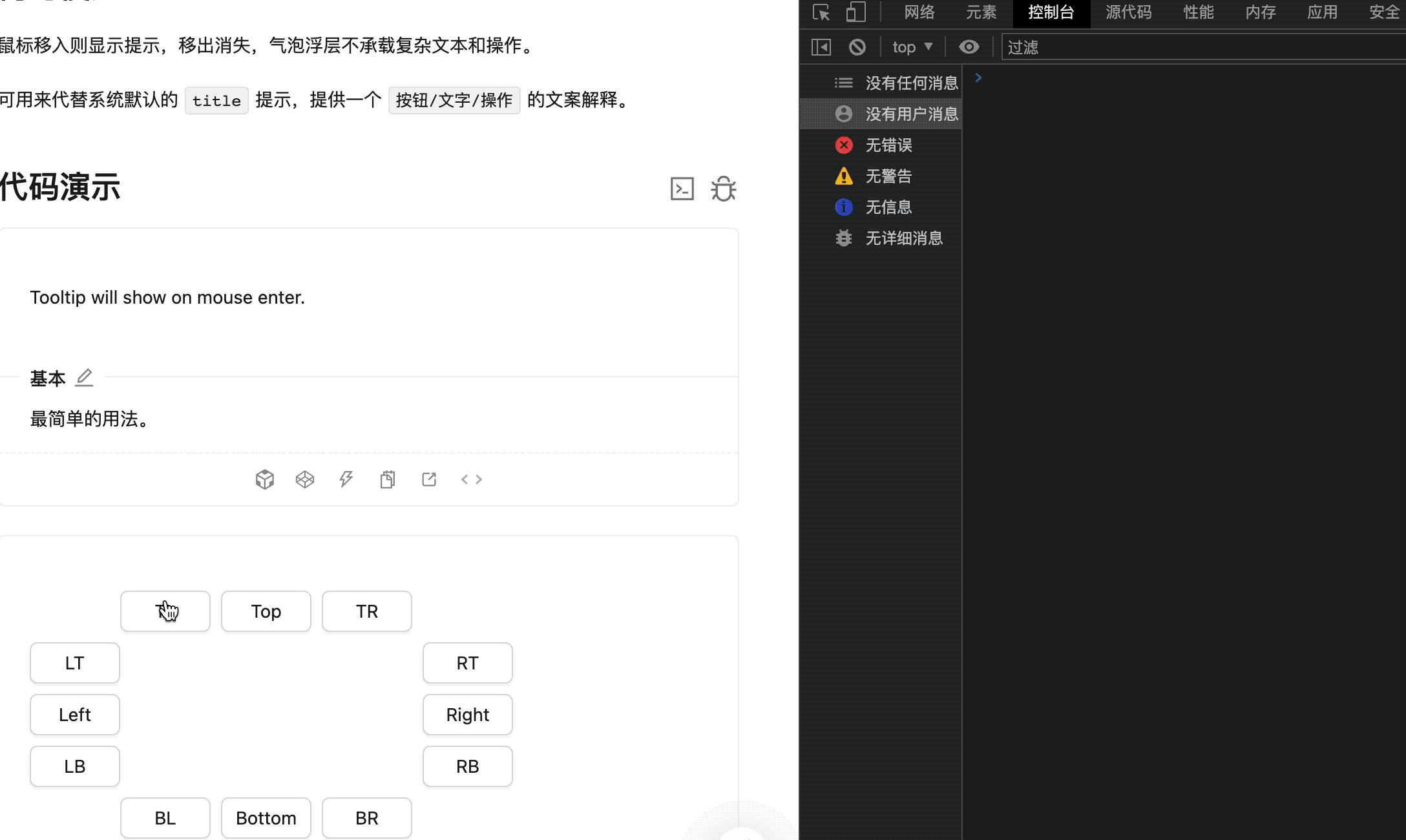Click the StackBlitz lightning icon
Image resolution: width=1406 pixels, height=840 pixels.
(x=346, y=479)
